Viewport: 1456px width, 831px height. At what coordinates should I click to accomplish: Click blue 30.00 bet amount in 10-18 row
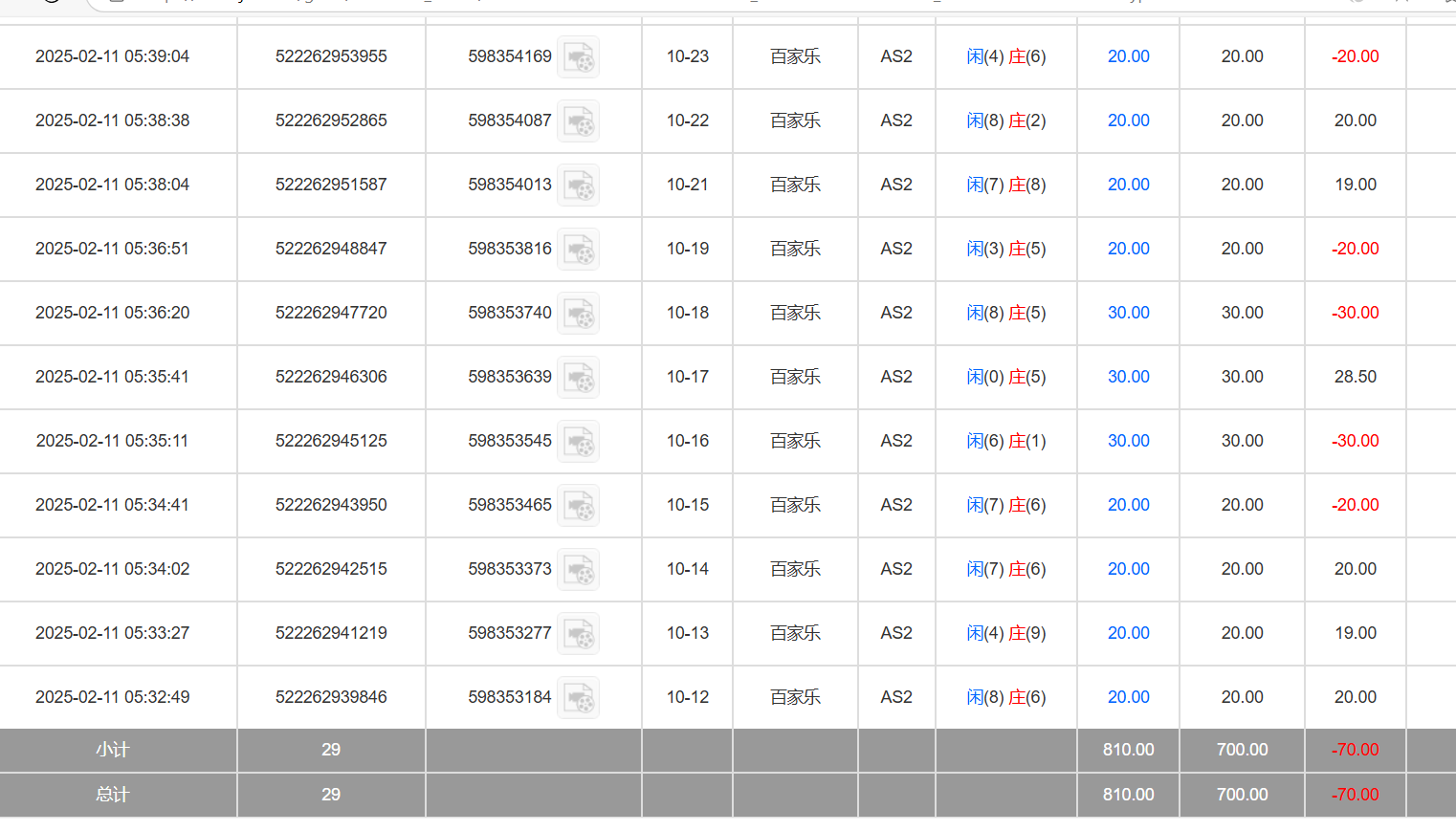point(1128,313)
